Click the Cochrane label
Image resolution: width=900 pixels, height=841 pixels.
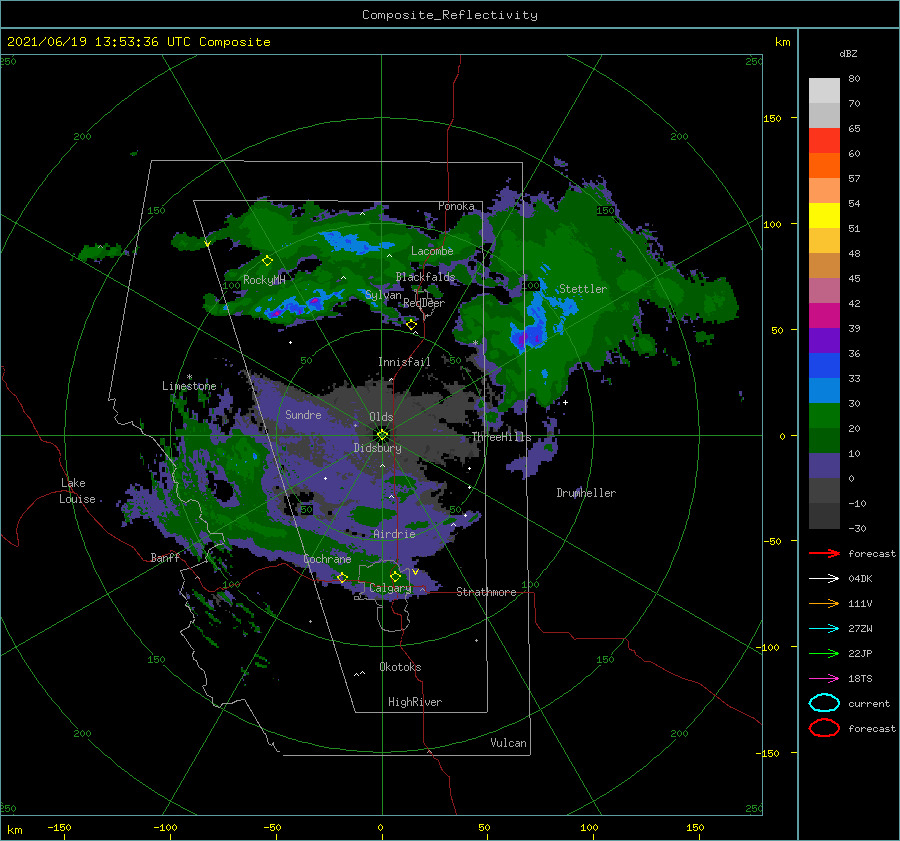327,559
